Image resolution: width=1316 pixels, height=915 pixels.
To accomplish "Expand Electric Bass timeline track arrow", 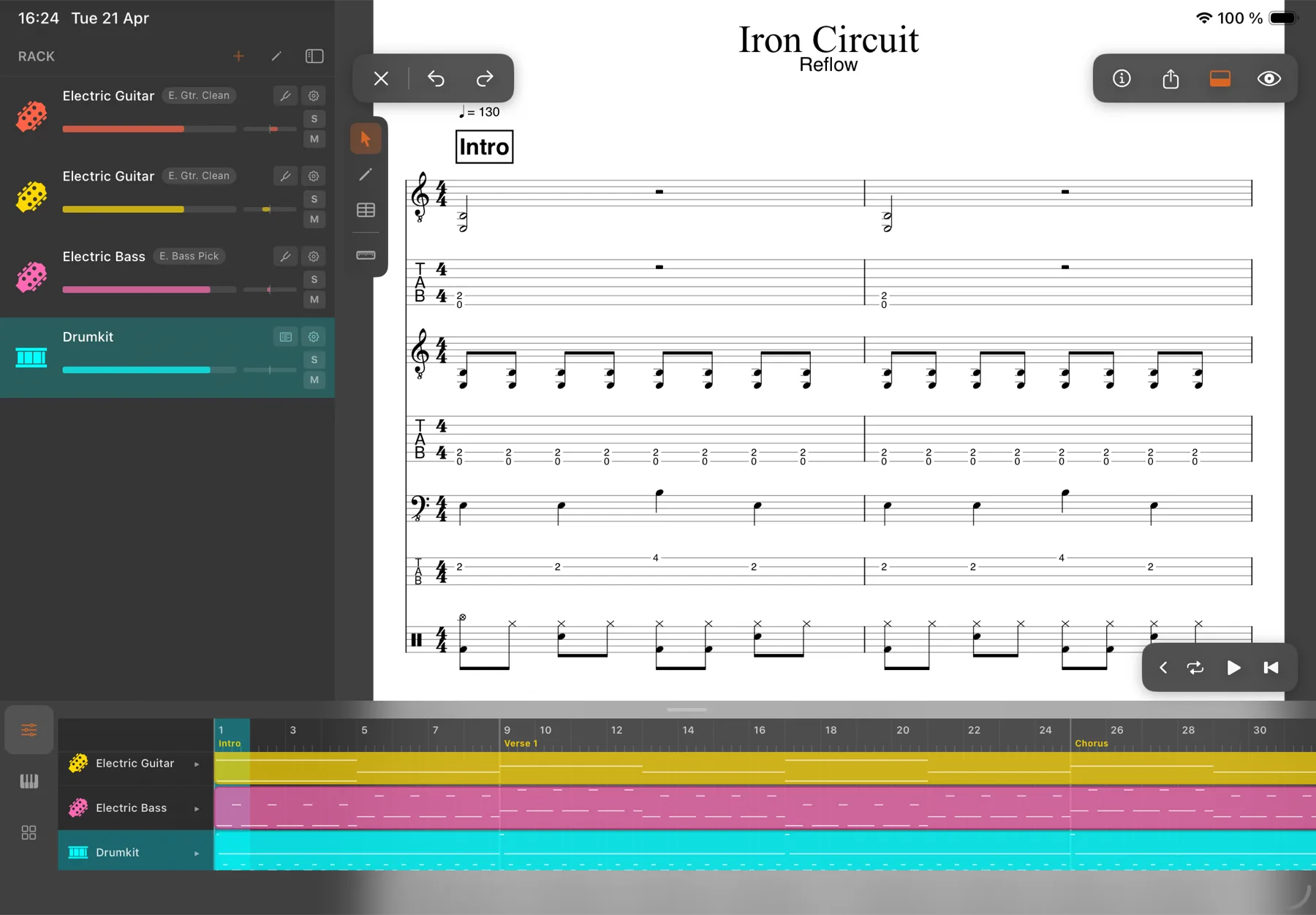I will 197,809.
